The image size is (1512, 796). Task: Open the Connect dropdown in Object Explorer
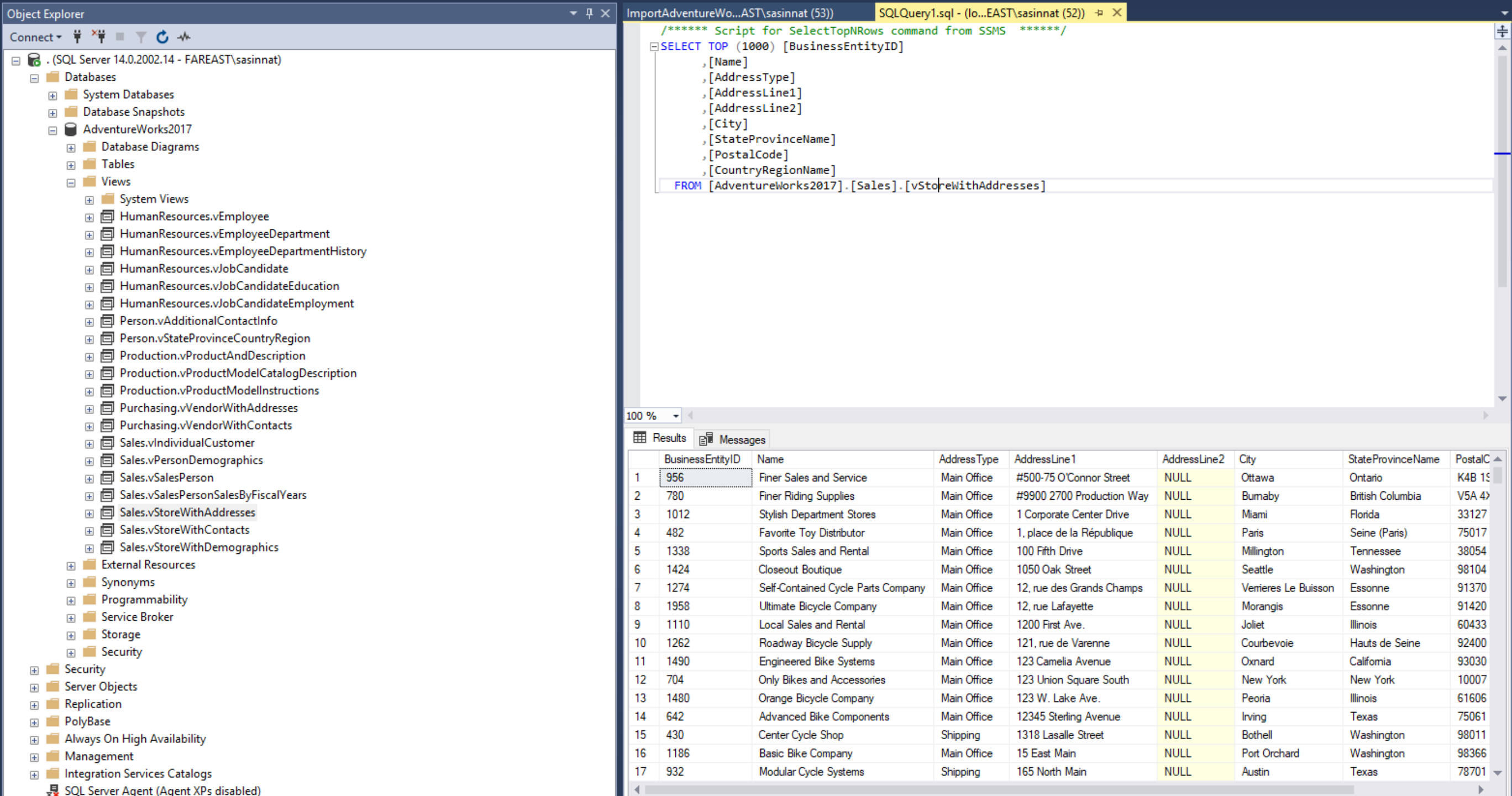[35, 37]
